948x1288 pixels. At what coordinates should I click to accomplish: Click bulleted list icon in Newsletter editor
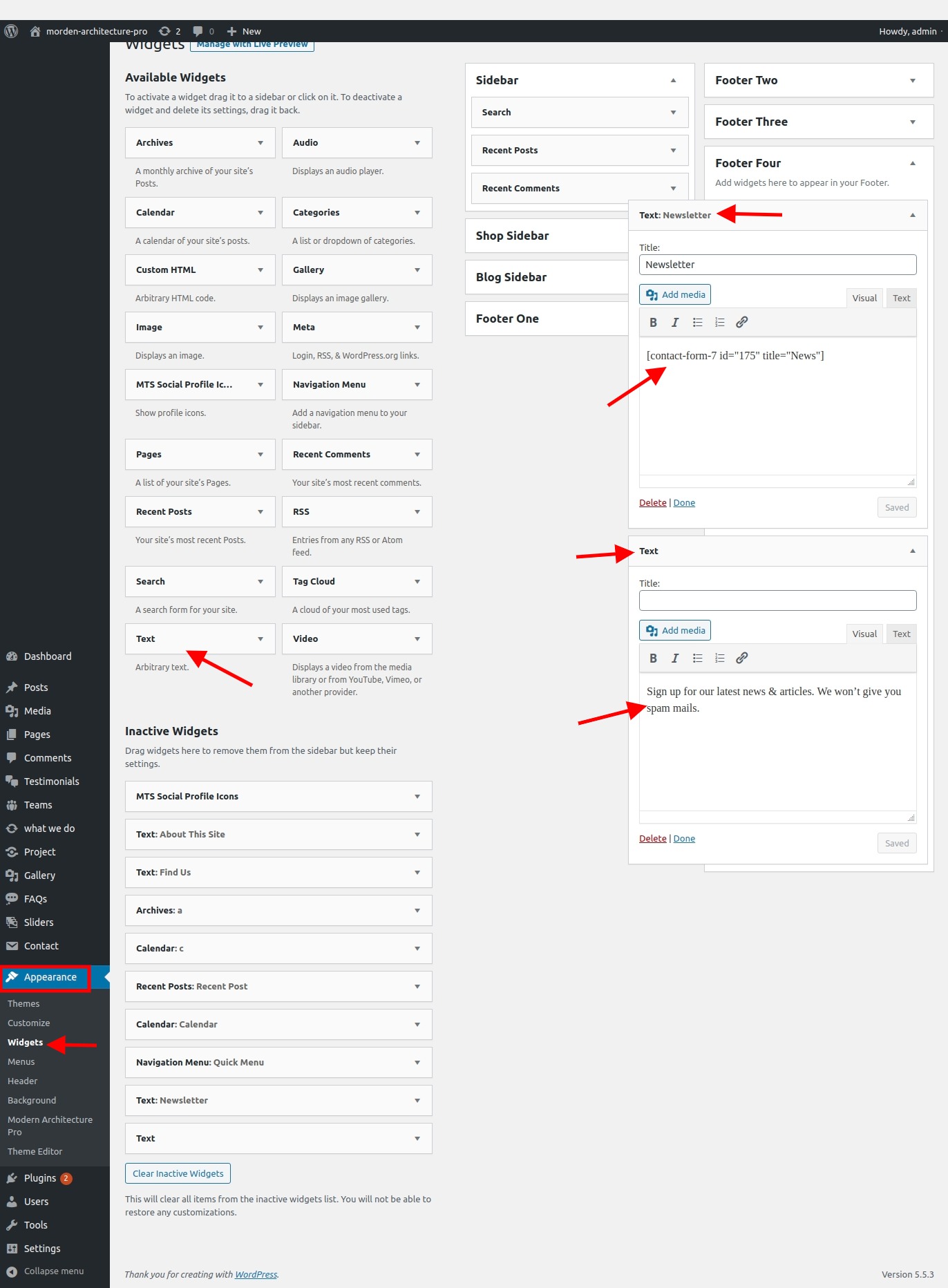click(697, 323)
